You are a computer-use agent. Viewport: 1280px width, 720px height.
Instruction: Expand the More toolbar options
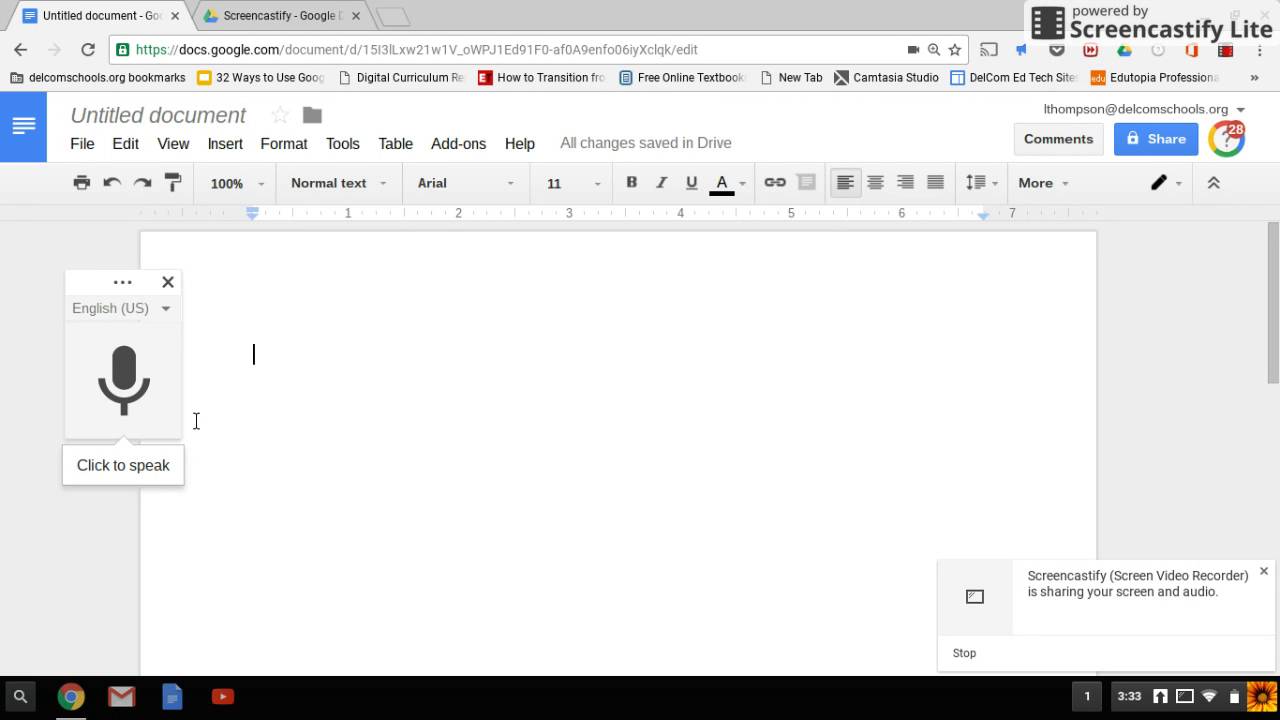click(1043, 183)
